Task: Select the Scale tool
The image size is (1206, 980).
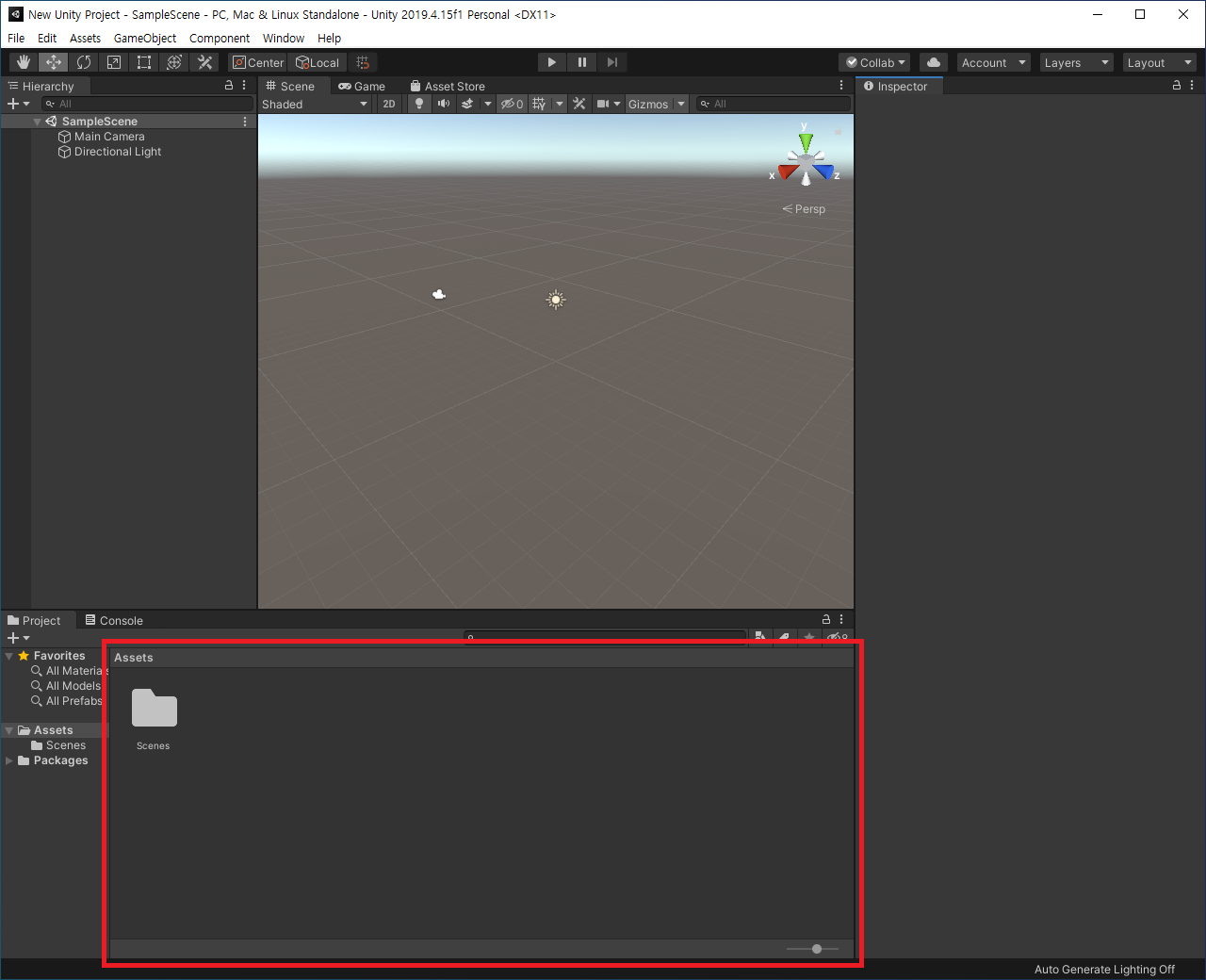Action: [x=114, y=62]
